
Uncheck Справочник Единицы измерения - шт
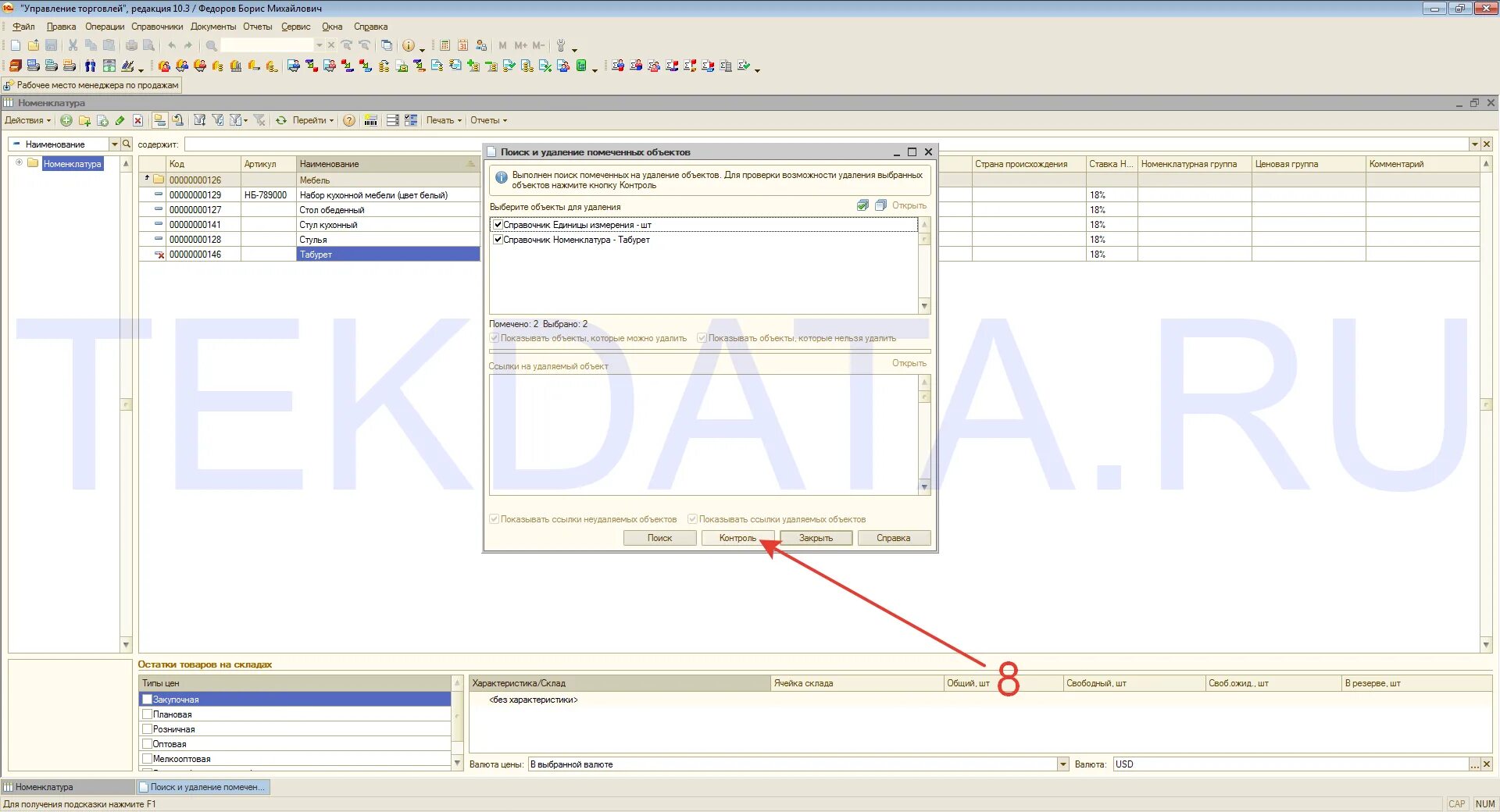tap(498, 225)
